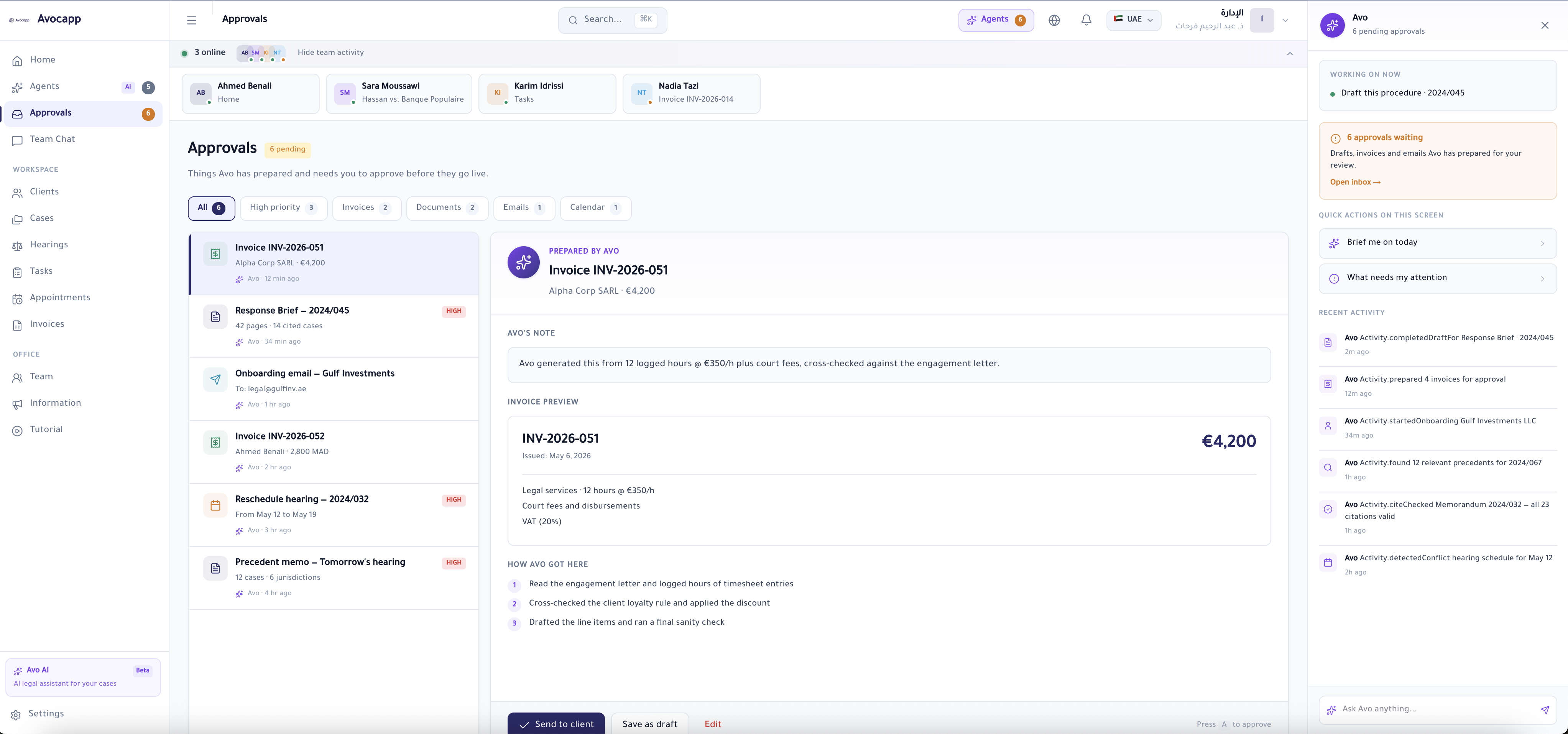Click the purple Prepared by Avo sparkle icon

pyautogui.click(x=523, y=263)
